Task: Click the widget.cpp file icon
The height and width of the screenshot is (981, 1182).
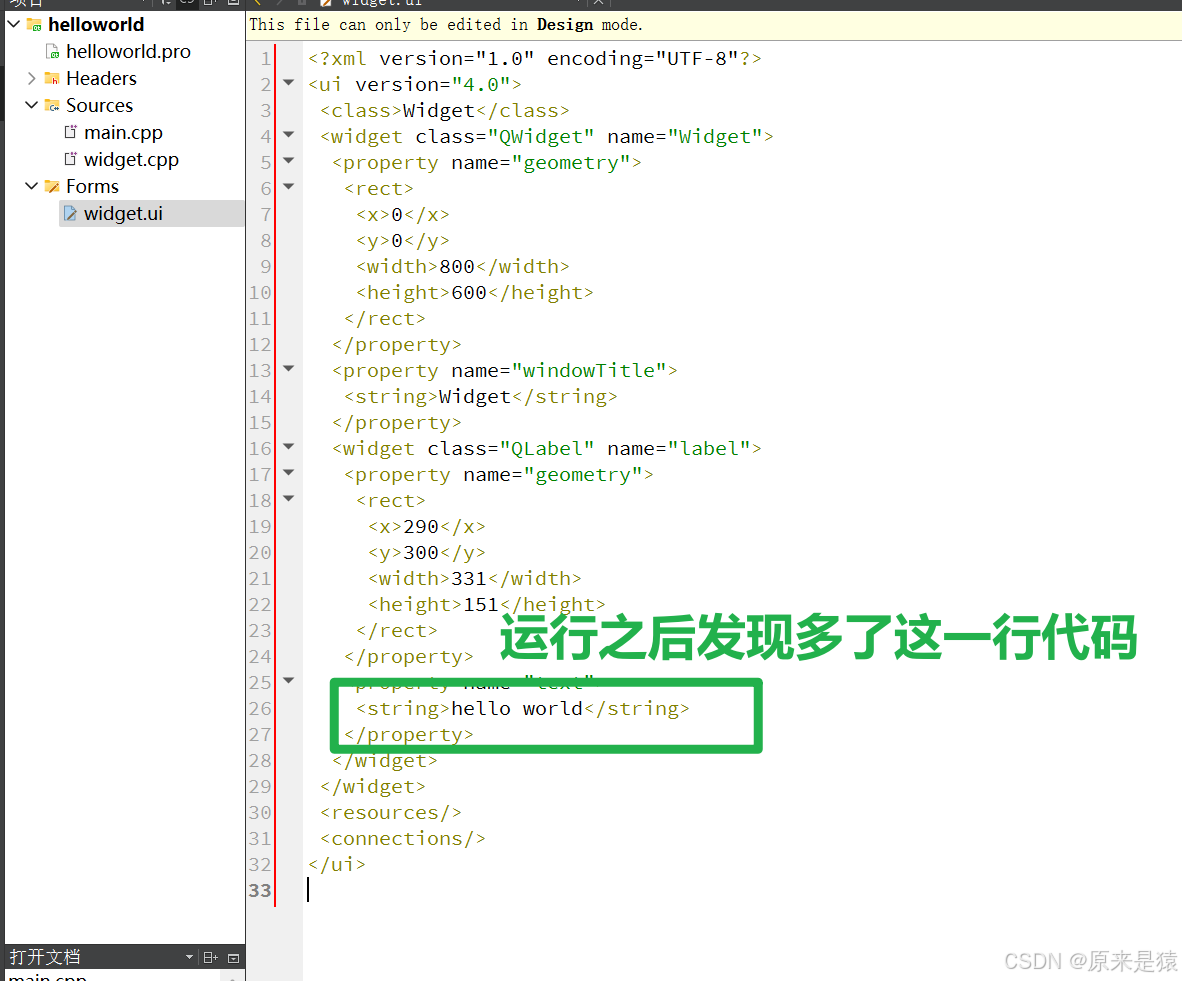Action: pyautogui.click(x=70, y=159)
